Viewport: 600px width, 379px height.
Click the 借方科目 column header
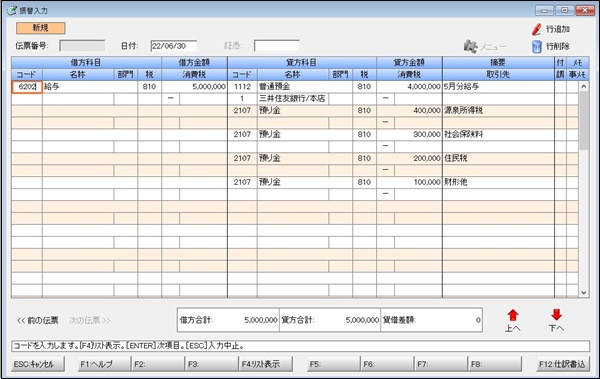86,62
